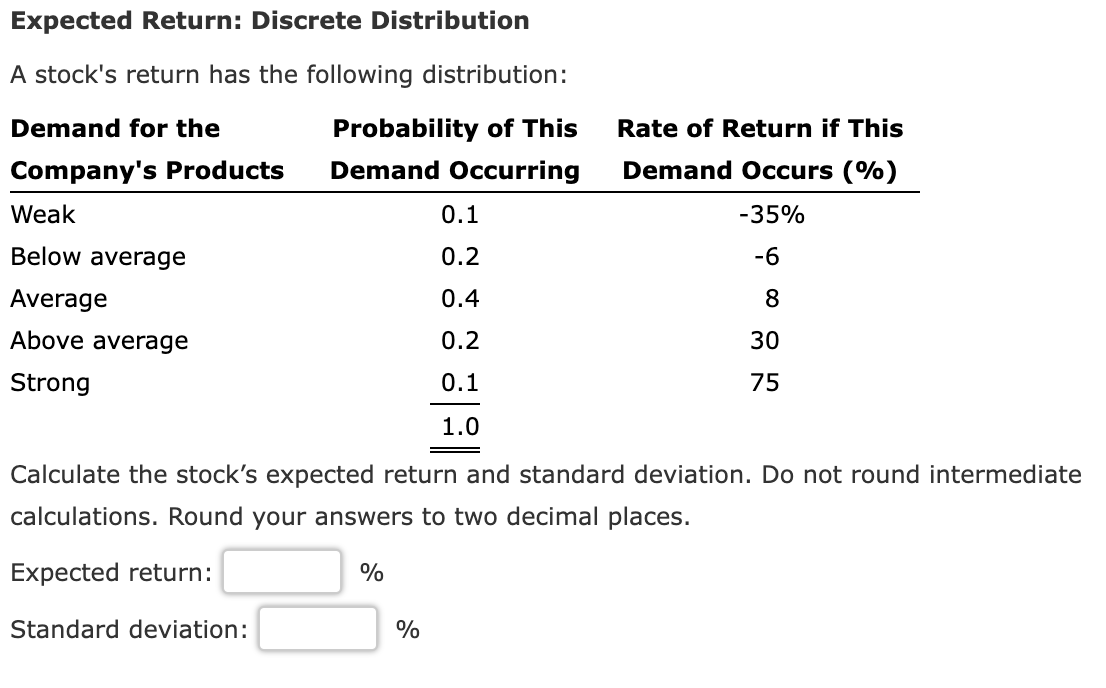Select the heading Expected Return: Discrete Distribution

click(268, 20)
